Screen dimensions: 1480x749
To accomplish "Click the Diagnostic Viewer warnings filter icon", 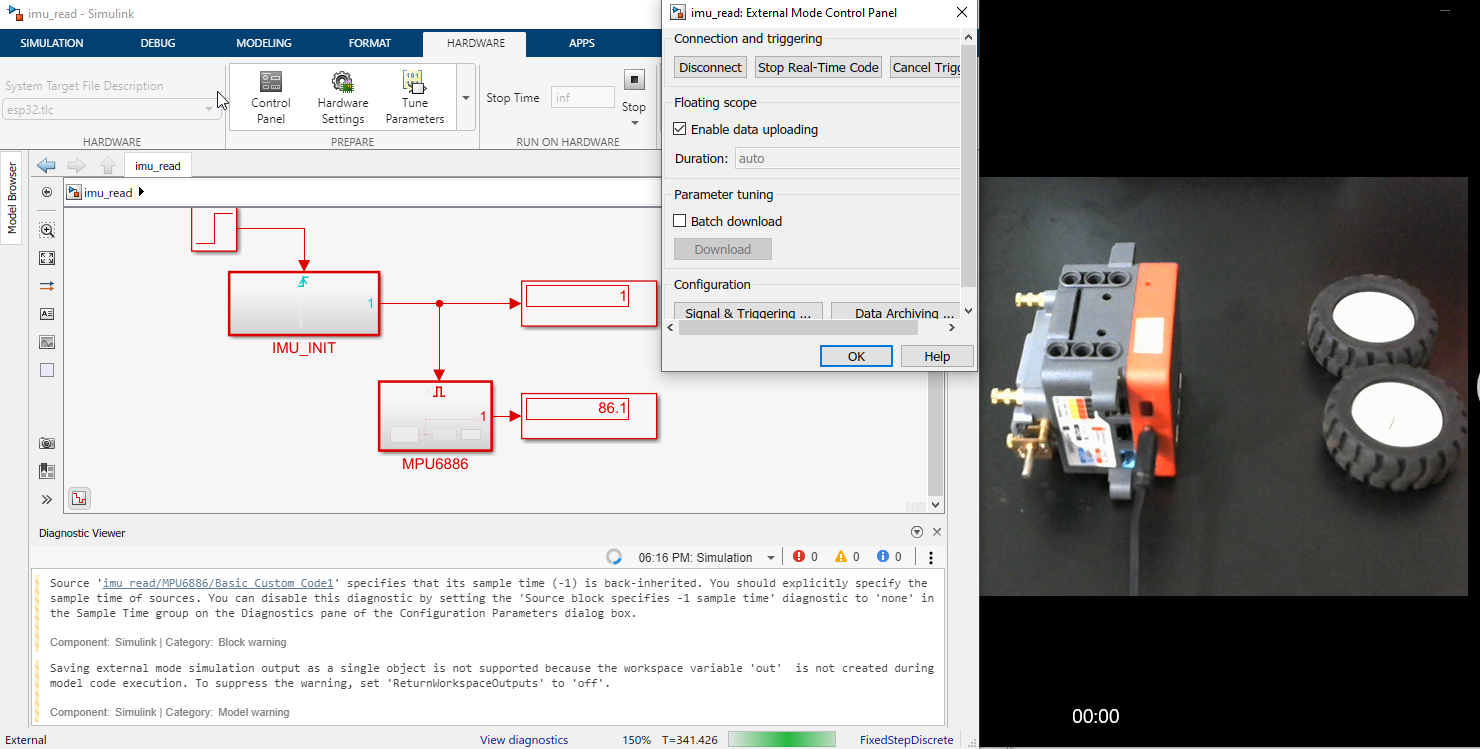I will click(x=841, y=557).
